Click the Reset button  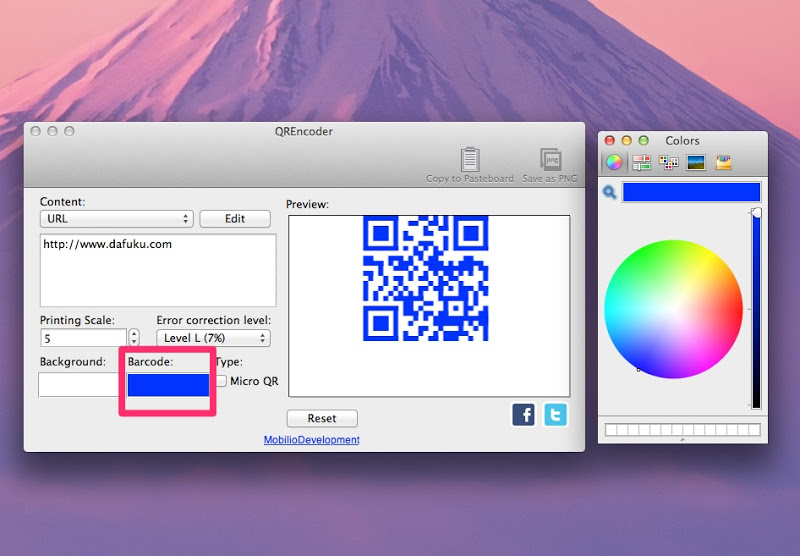point(322,418)
